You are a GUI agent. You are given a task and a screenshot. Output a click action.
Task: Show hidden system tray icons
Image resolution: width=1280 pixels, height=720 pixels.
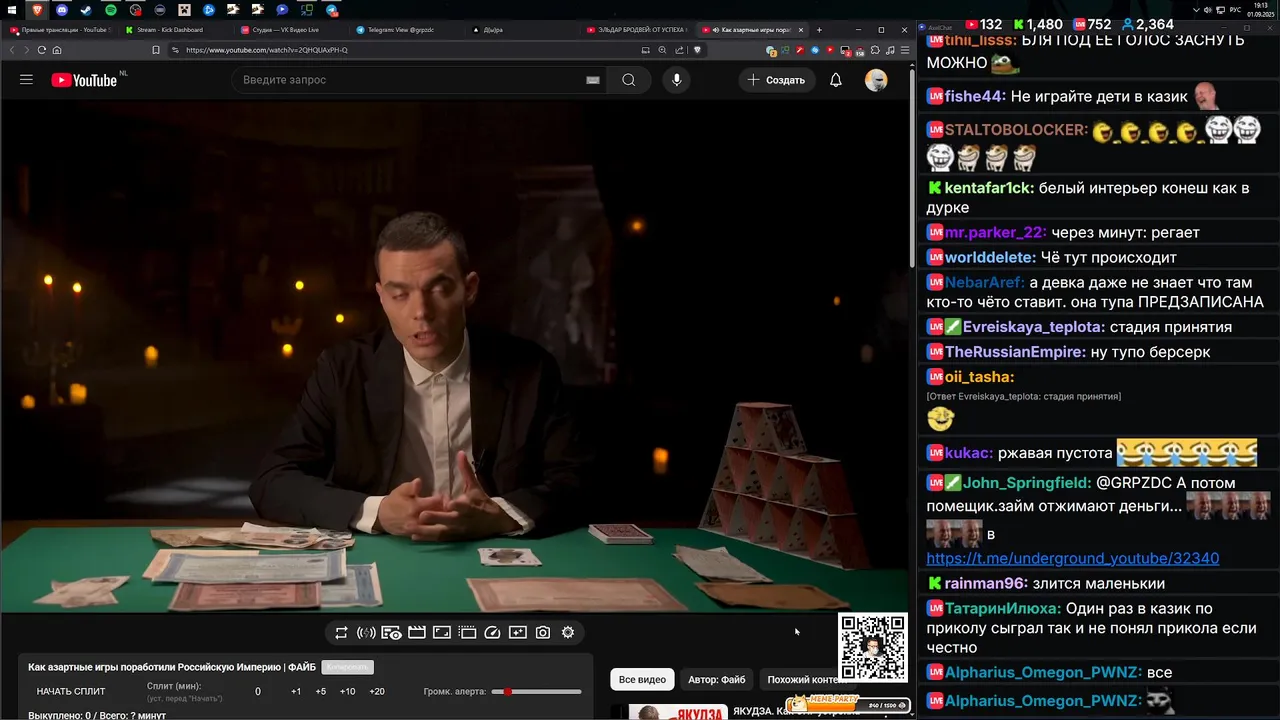1196,10
